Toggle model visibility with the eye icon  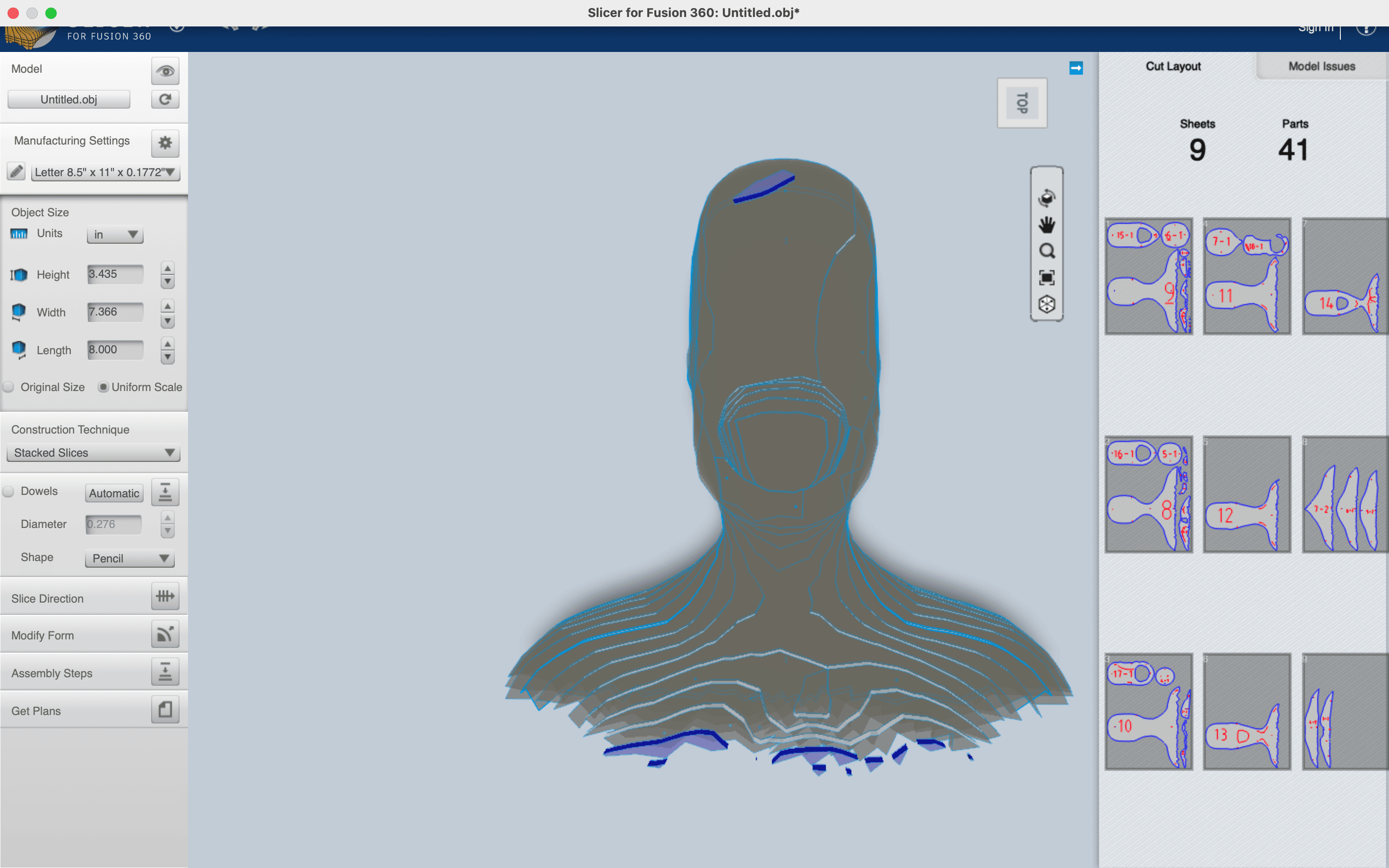pos(165,71)
